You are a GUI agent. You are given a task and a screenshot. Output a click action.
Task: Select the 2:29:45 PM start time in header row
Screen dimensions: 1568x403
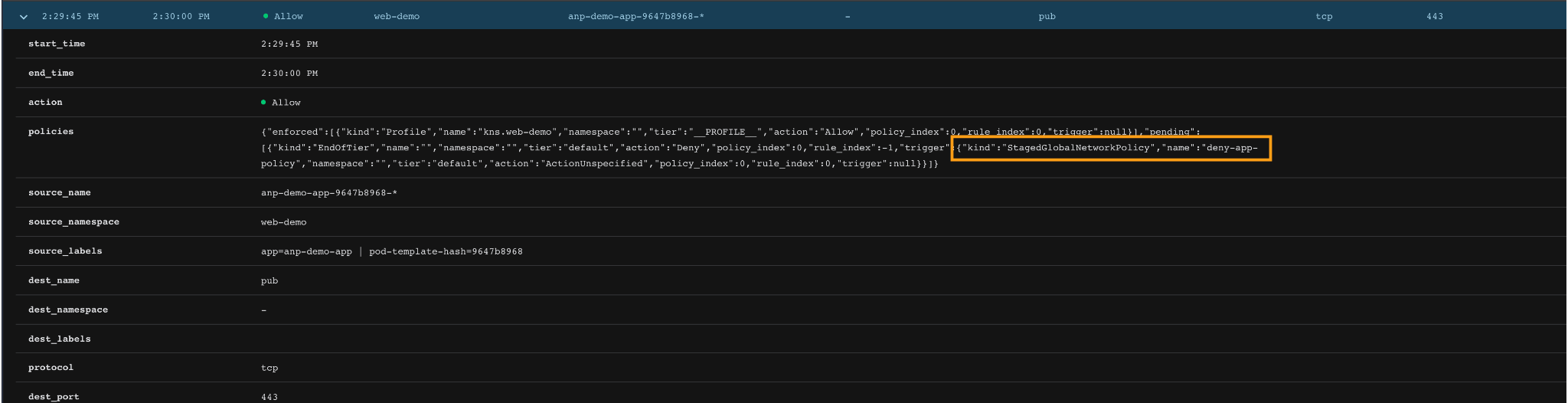[x=70, y=16]
